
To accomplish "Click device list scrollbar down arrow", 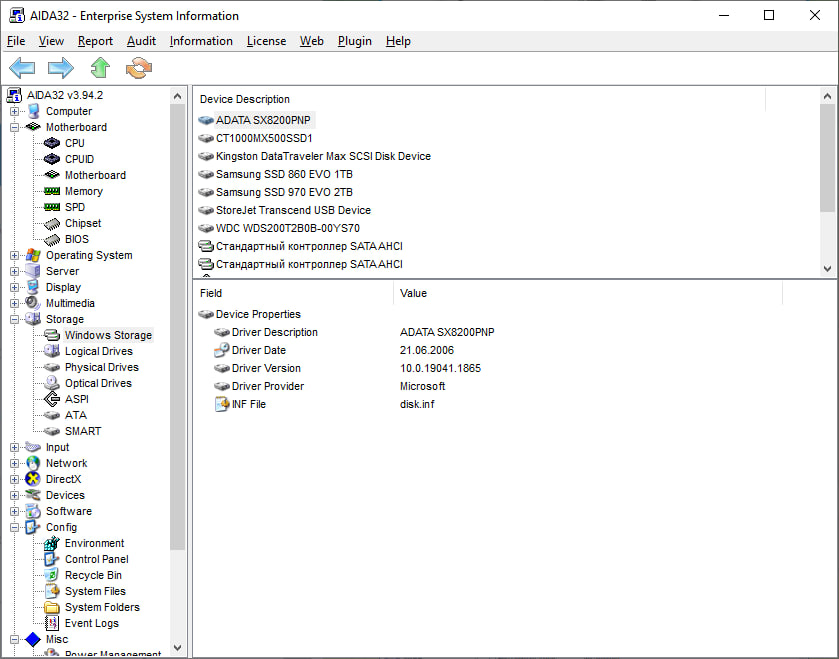I will [827, 269].
